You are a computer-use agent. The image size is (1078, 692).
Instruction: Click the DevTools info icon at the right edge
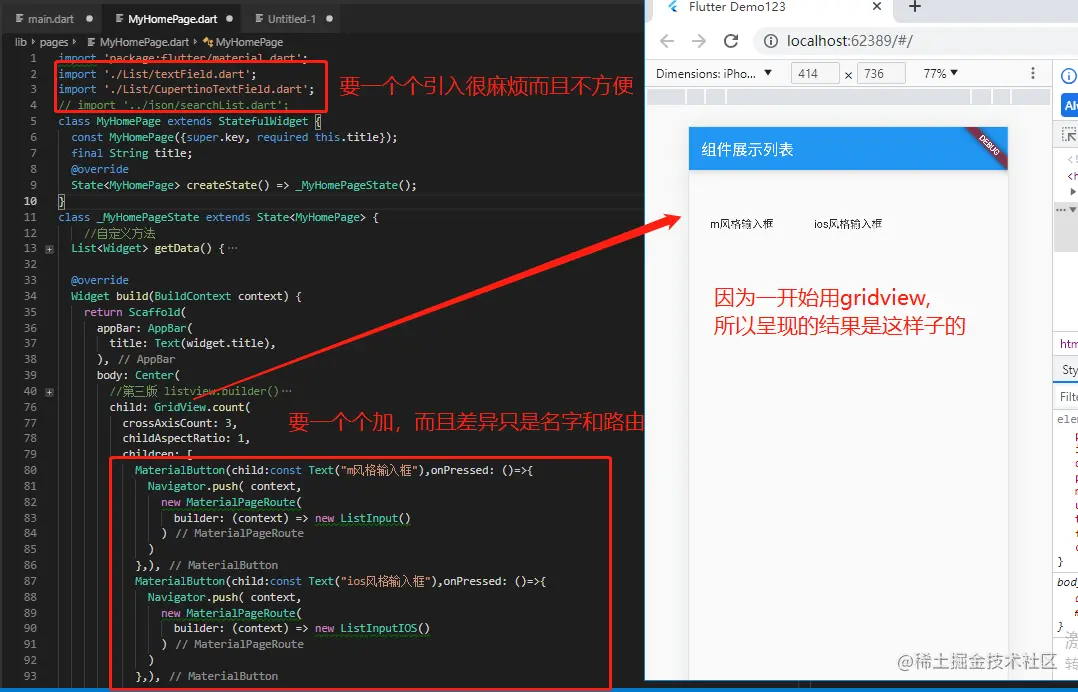coord(1069,76)
